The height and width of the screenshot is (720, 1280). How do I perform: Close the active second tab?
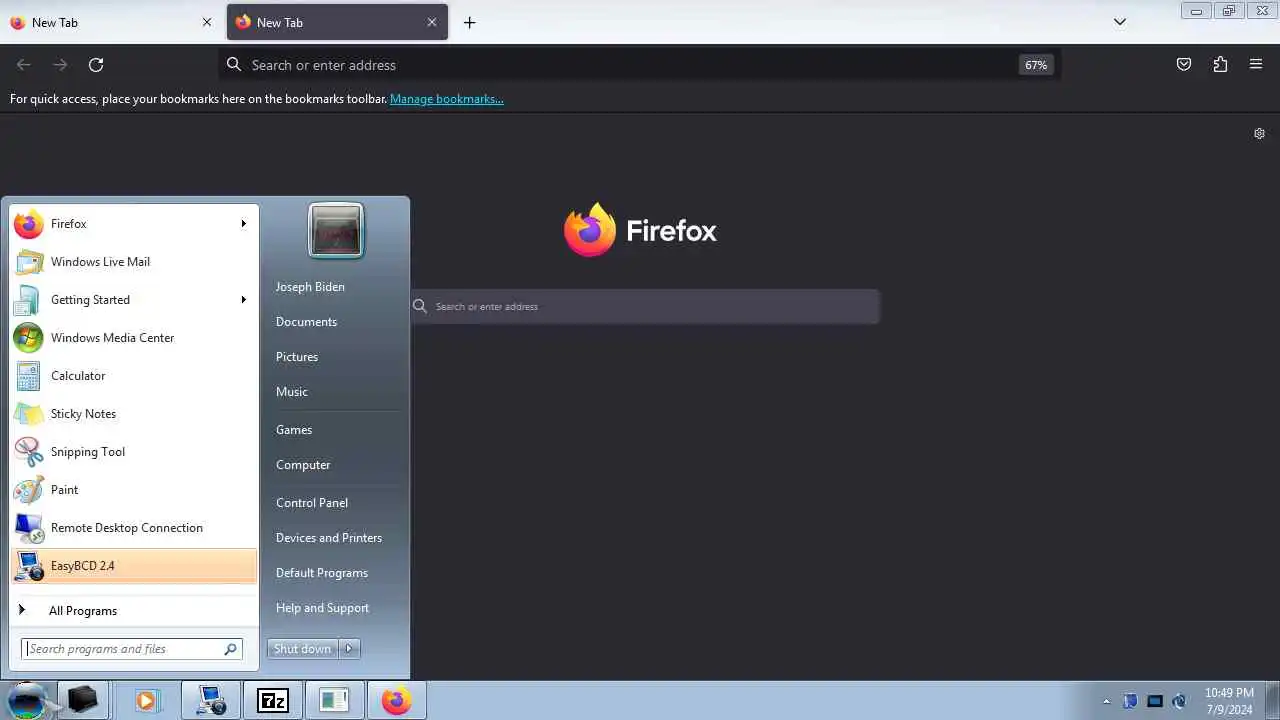[x=432, y=22]
